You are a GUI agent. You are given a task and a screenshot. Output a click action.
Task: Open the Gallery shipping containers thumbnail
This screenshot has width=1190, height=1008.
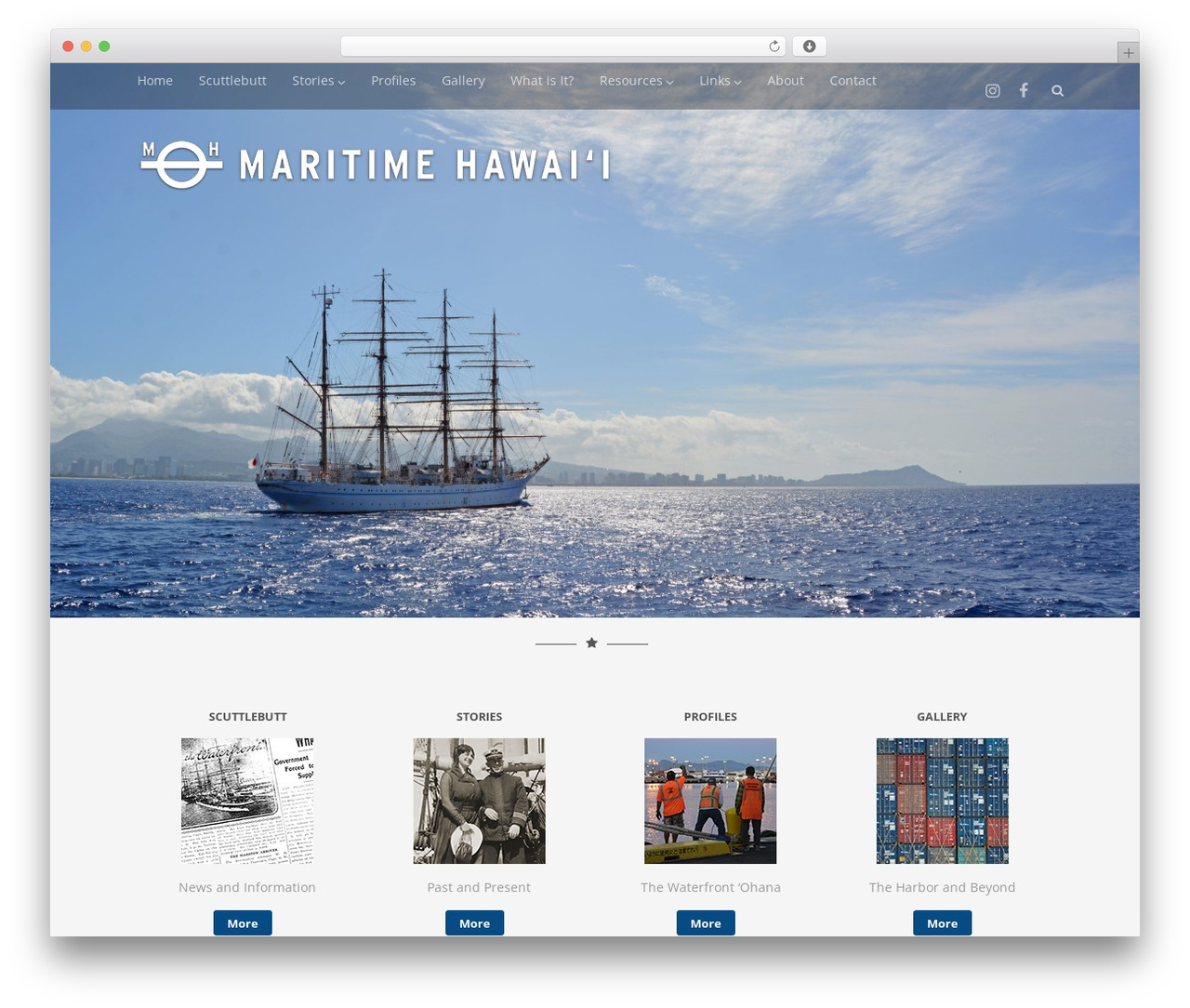tap(942, 801)
